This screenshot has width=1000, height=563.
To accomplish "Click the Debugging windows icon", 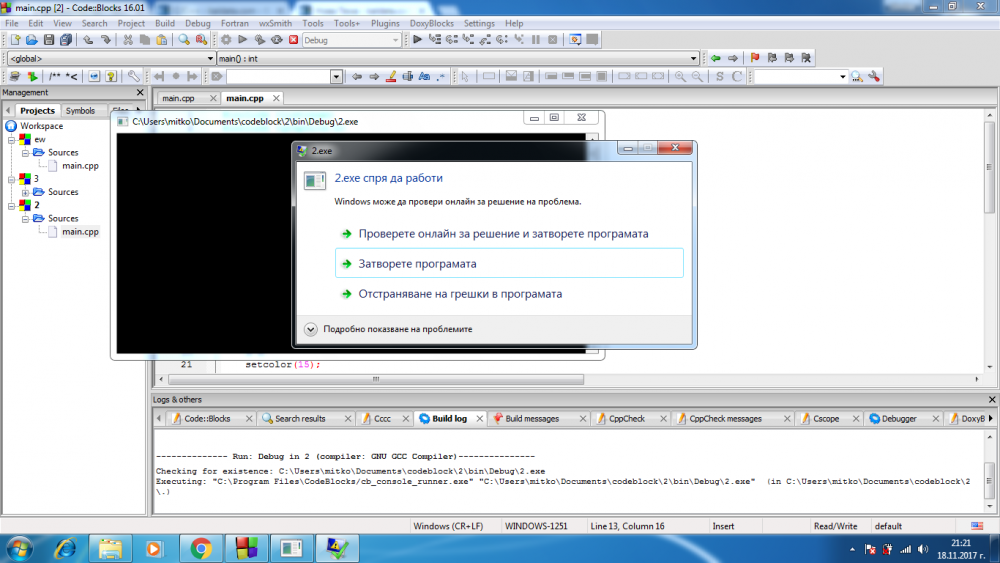I will [575, 40].
